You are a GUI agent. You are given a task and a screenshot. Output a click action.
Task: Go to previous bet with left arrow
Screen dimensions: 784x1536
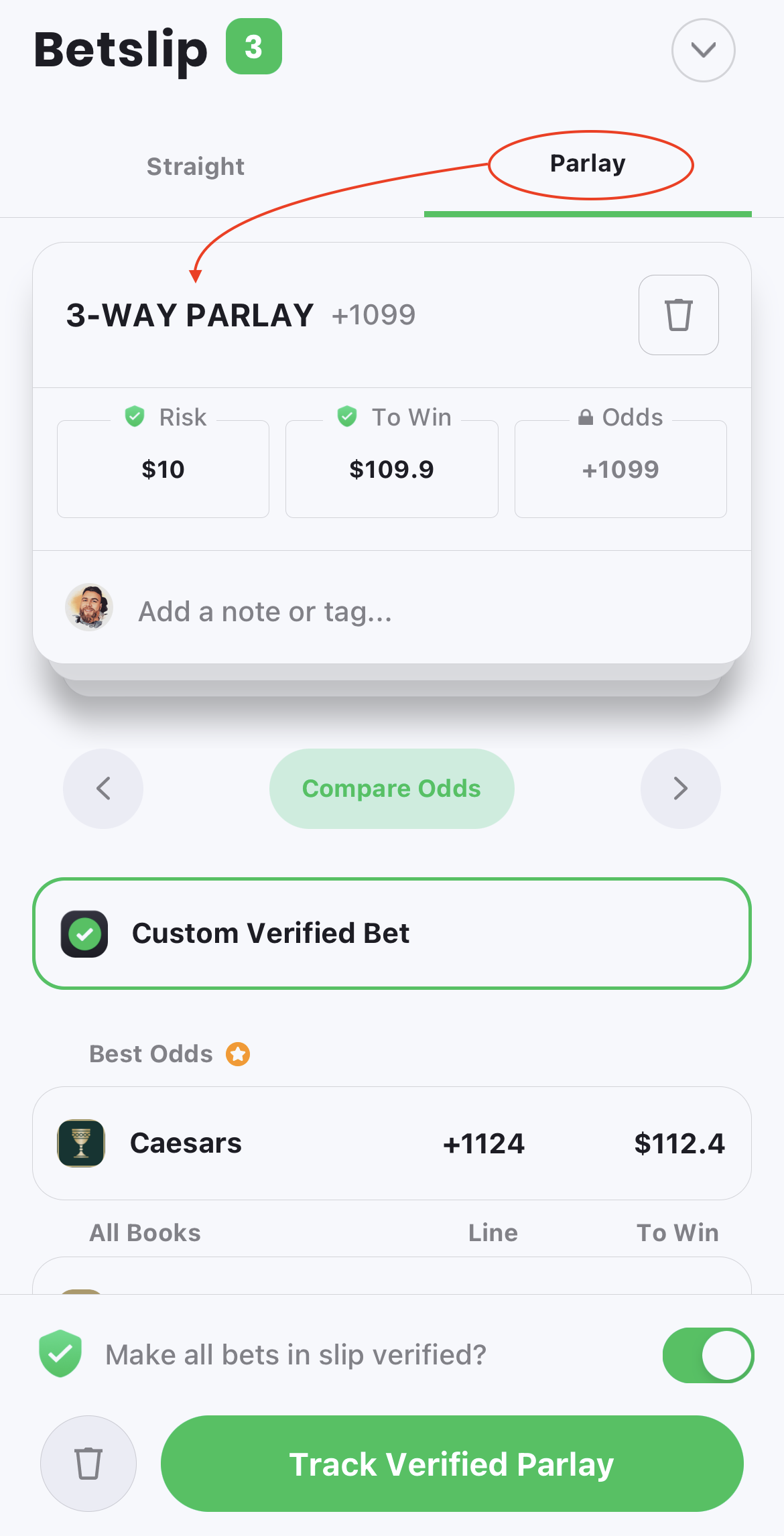point(103,789)
